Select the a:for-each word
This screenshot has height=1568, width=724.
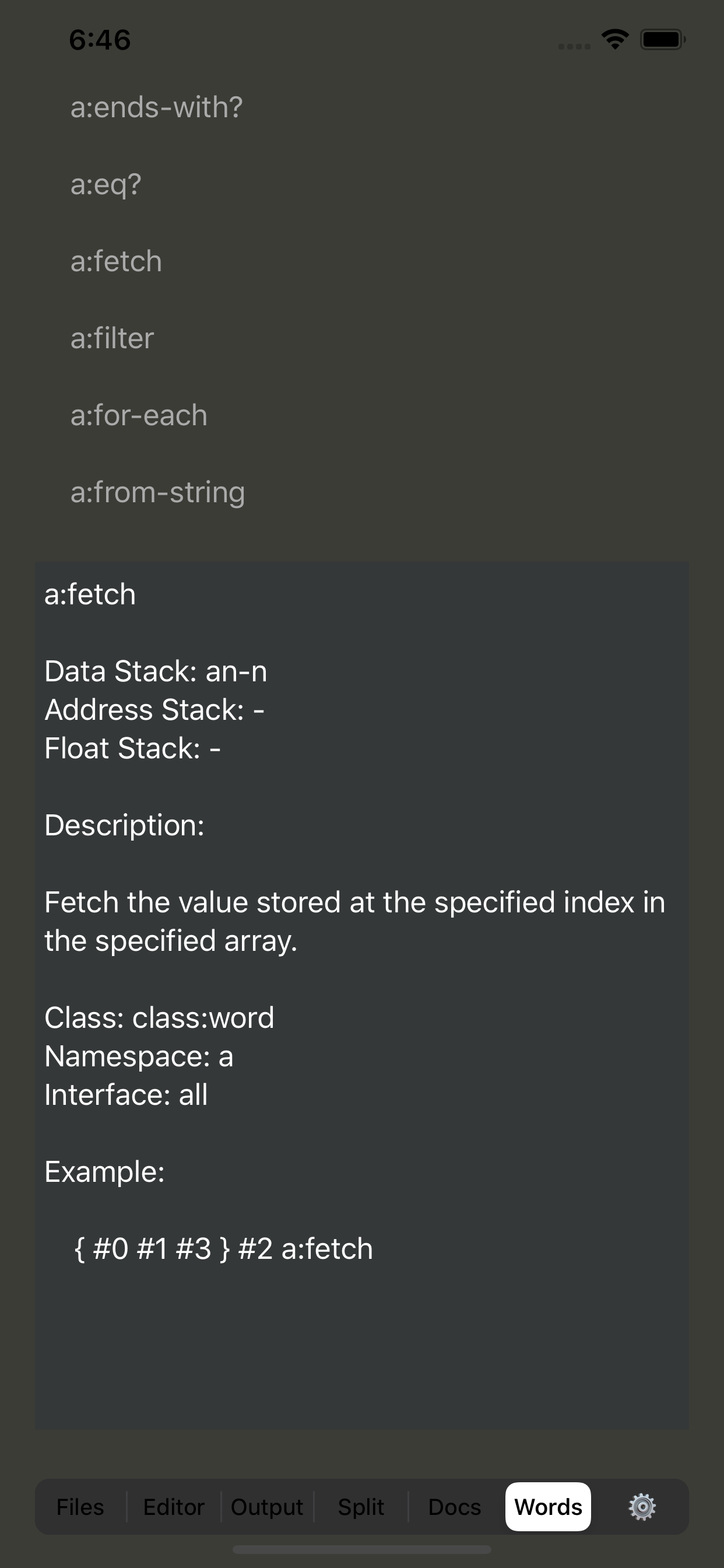tap(139, 415)
